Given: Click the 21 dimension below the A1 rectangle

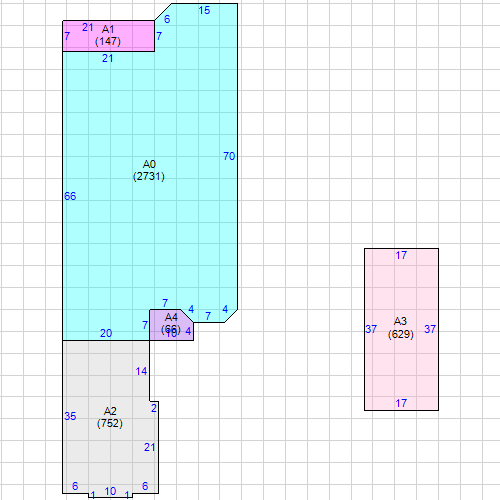Looking at the screenshot, I should pyautogui.click(x=108, y=58).
